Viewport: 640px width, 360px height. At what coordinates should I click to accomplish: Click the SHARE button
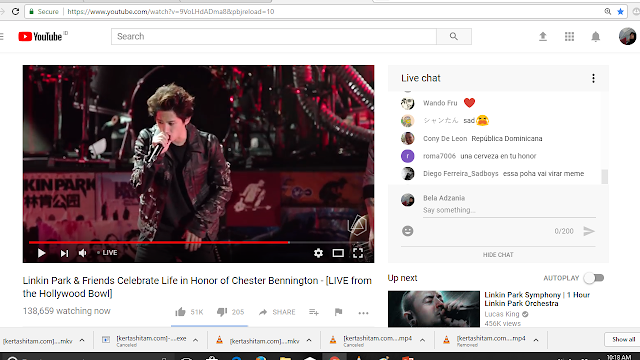277,312
